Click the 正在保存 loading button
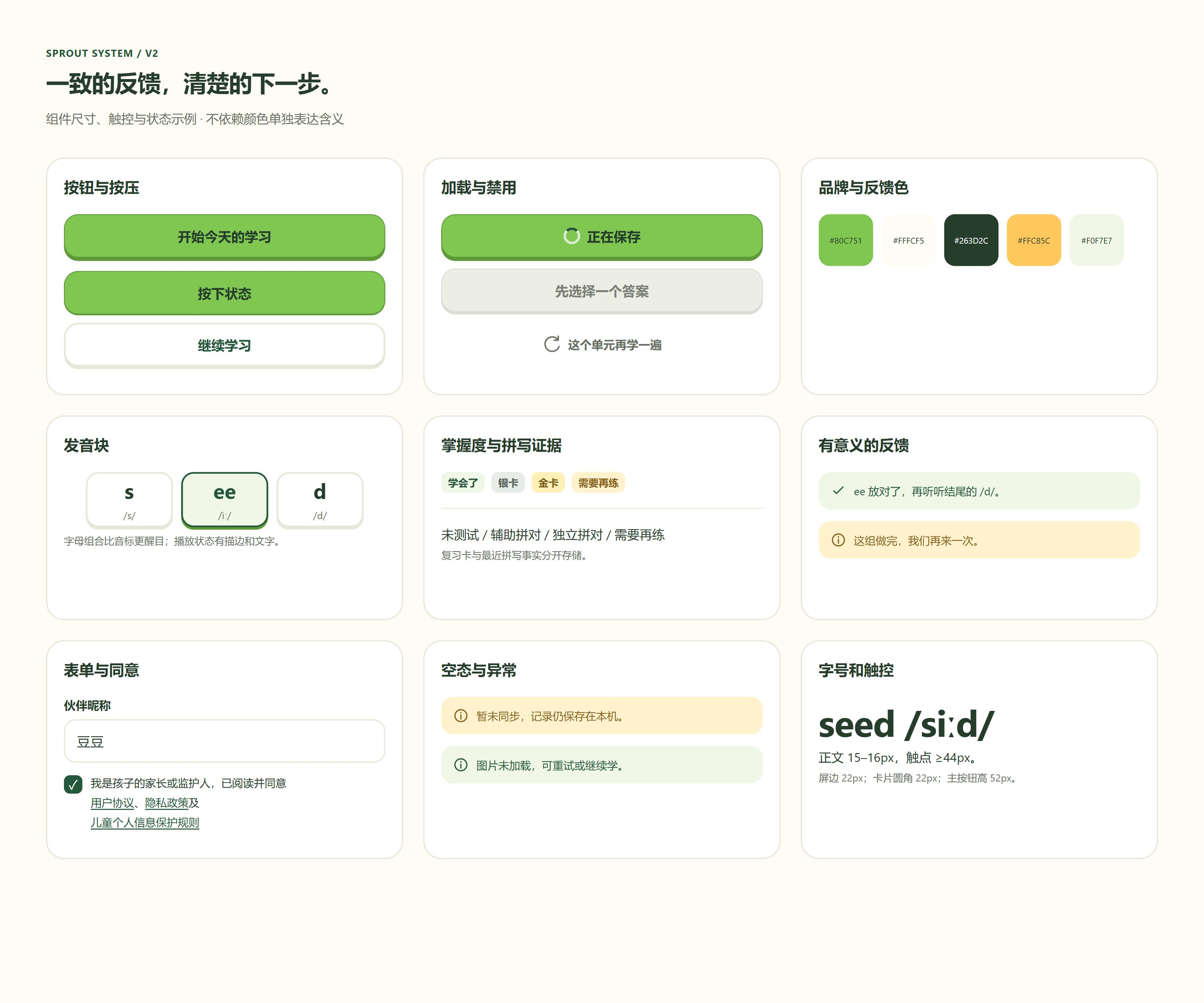The image size is (1204, 1003). pos(602,237)
